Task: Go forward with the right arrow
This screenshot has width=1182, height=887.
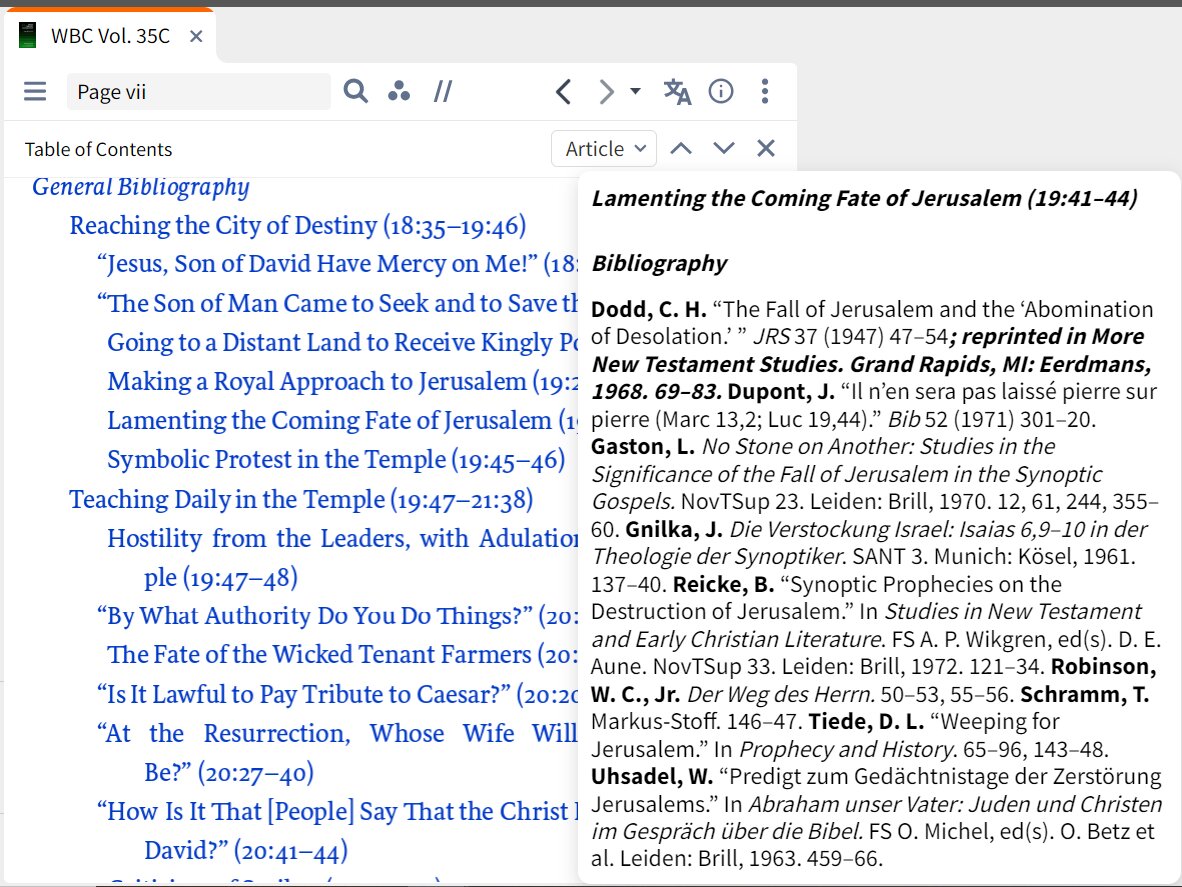Action: click(606, 92)
